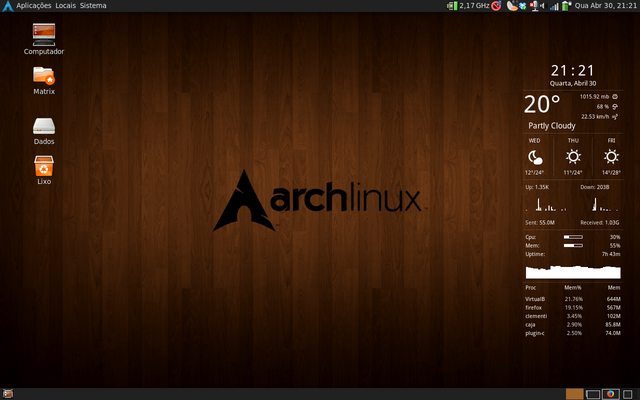Click the THU forecast sun icon
Image resolution: width=640 pixels, height=400 pixels.
click(573, 157)
